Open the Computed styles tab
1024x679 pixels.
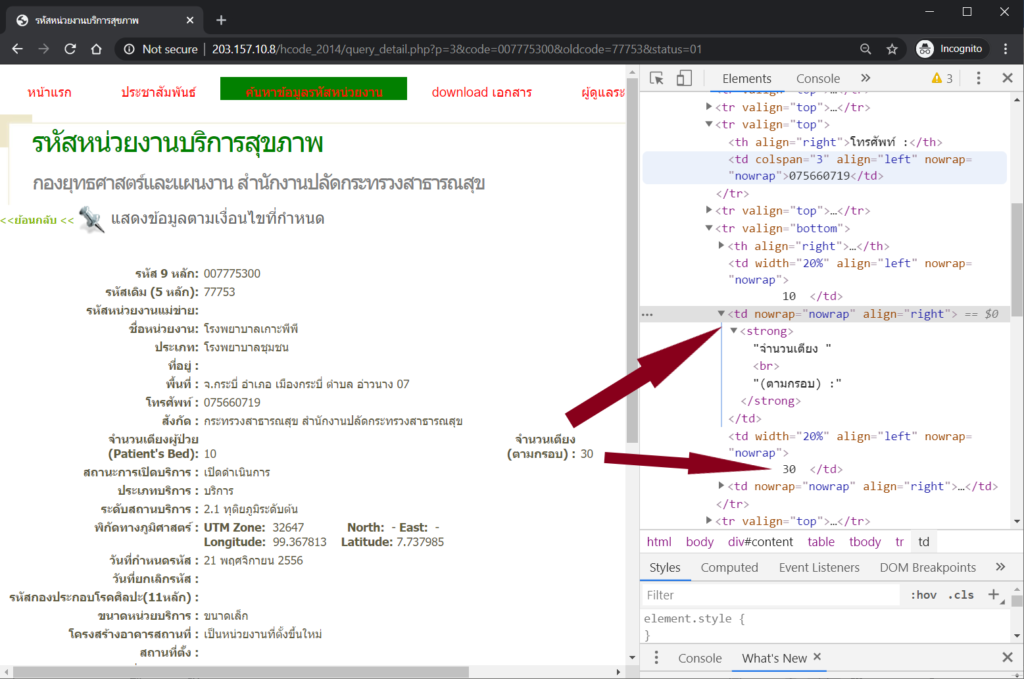click(x=729, y=567)
